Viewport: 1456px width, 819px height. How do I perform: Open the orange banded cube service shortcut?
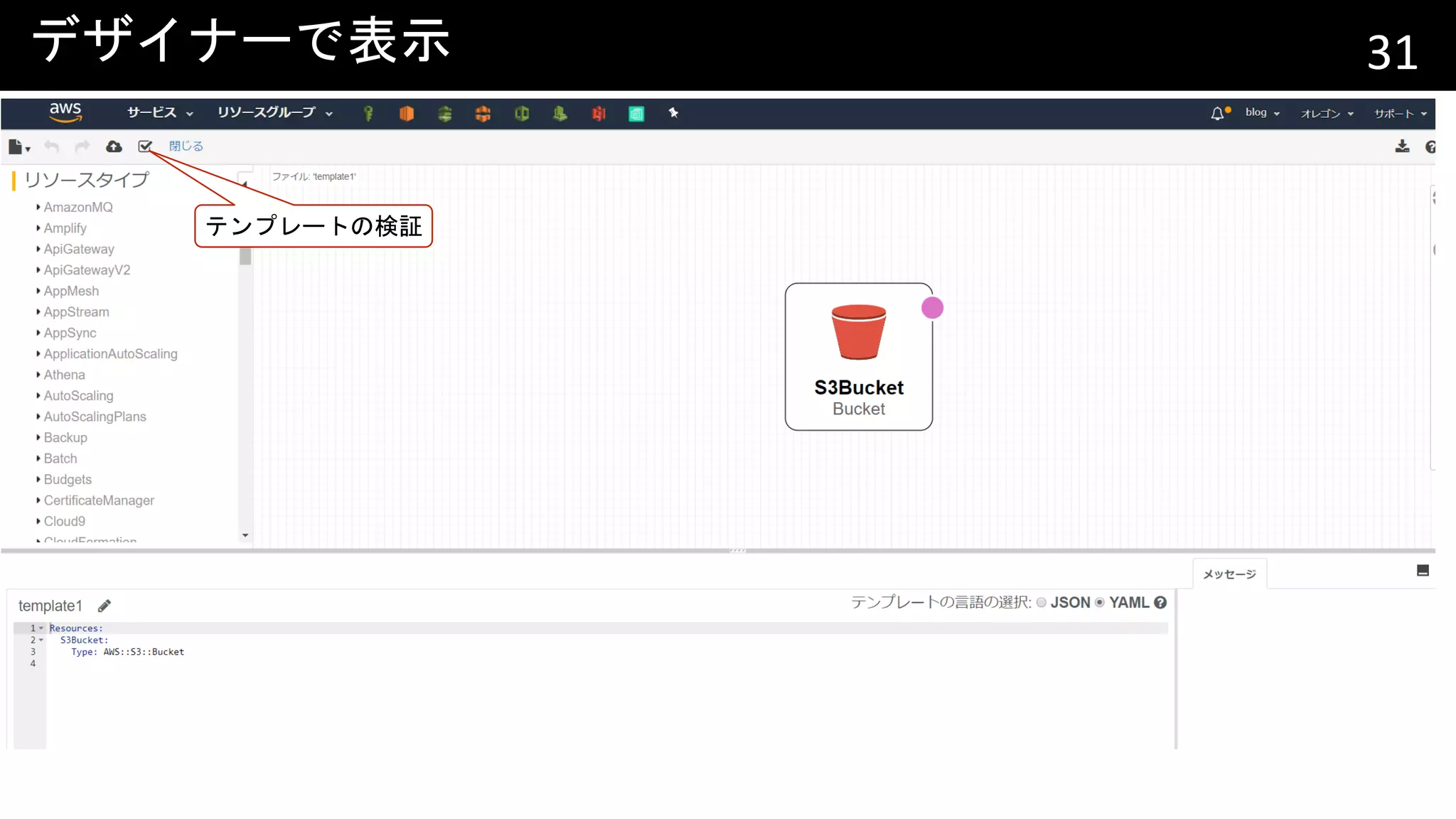pos(483,114)
